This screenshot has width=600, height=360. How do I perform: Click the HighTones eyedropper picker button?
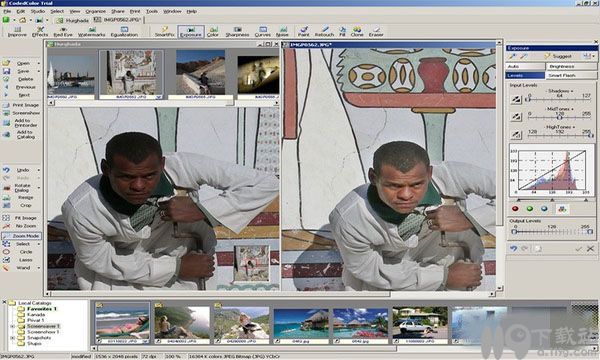tap(516, 134)
